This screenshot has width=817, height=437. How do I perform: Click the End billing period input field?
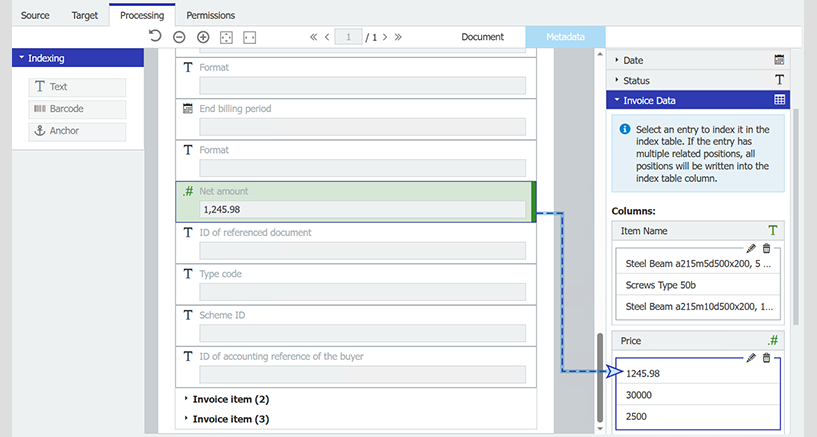(363, 127)
